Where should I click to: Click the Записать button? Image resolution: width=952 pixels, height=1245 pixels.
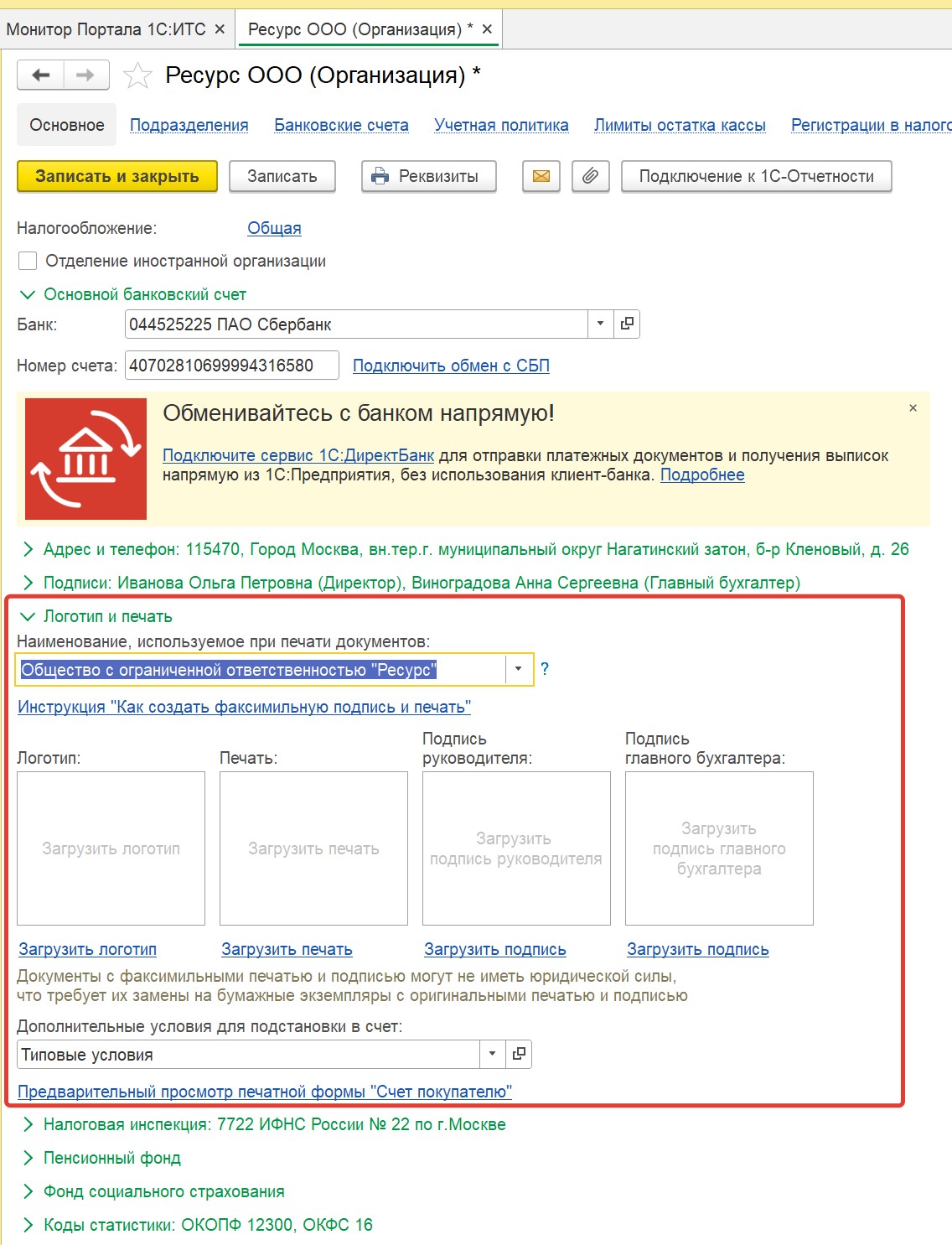coord(282,176)
